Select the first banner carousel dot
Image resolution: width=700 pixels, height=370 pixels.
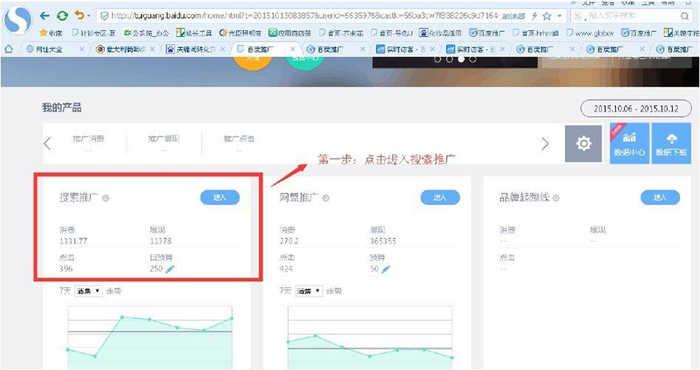pos(438,59)
